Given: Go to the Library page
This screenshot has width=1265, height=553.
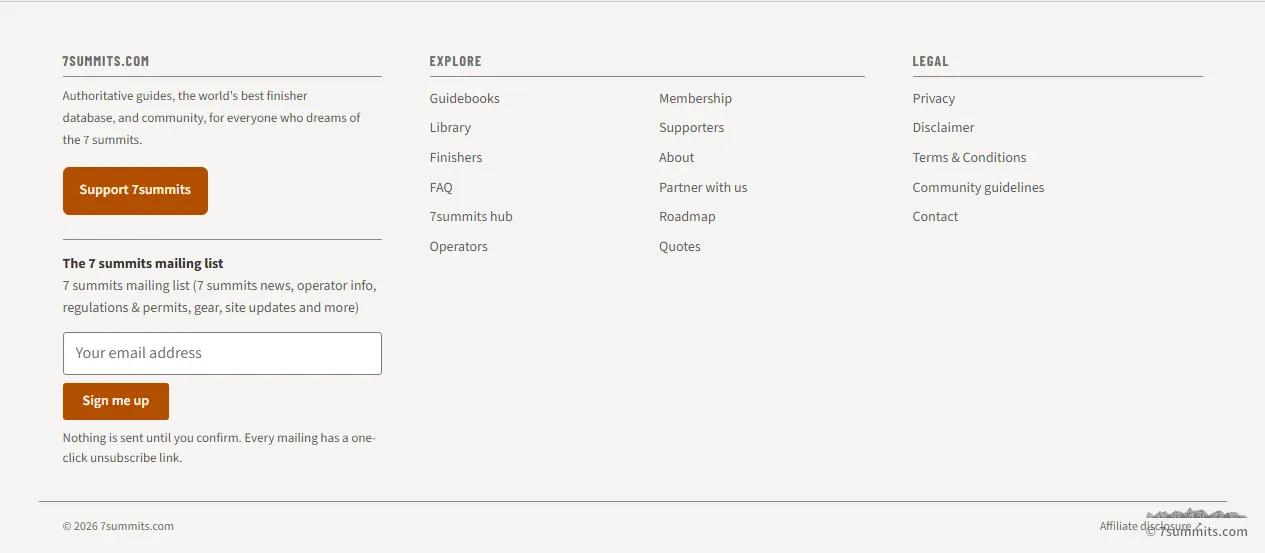Looking at the screenshot, I should (450, 128).
